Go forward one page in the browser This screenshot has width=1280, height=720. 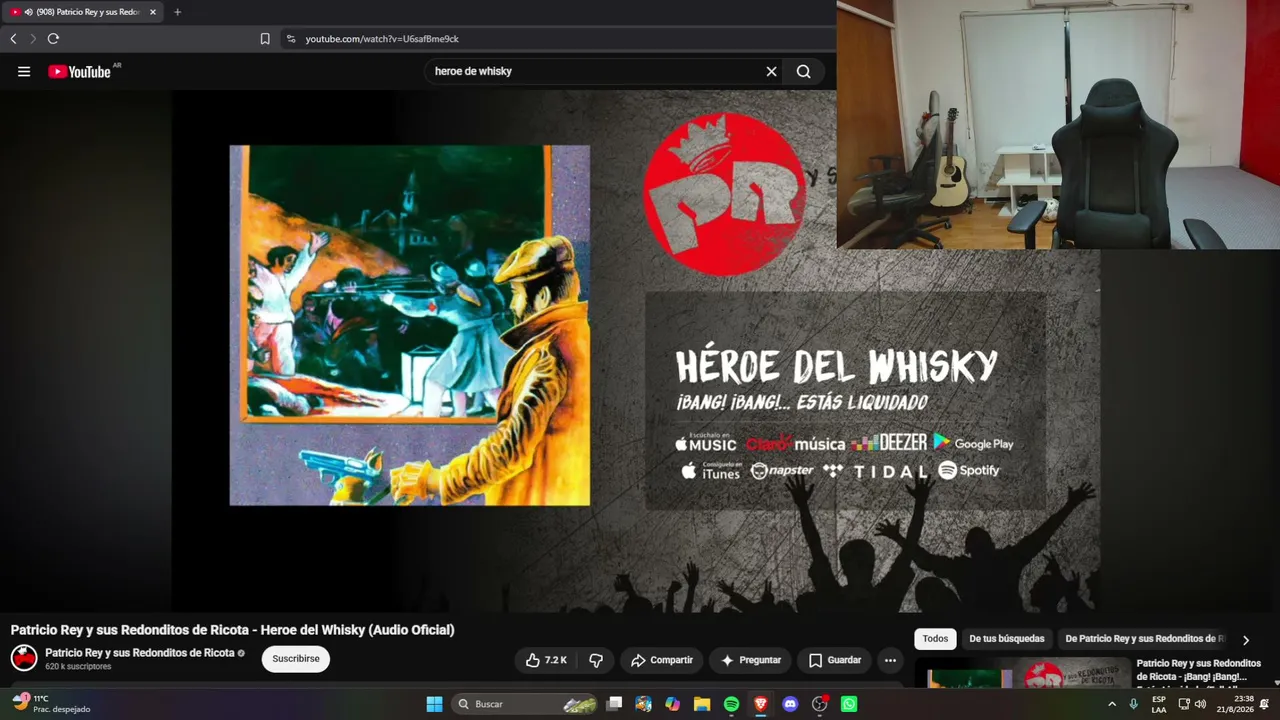[32, 39]
